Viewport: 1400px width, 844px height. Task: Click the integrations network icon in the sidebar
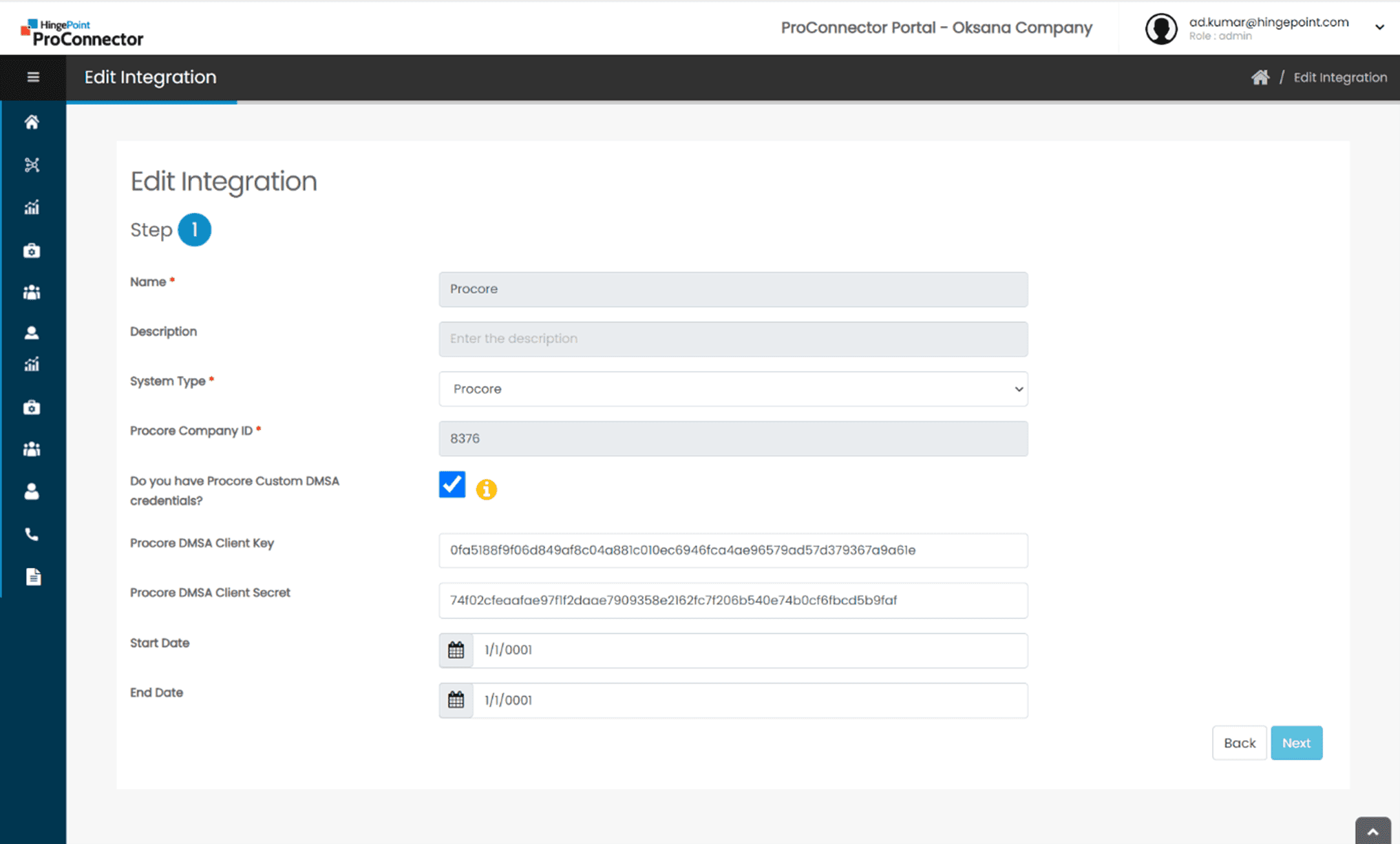pos(32,165)
